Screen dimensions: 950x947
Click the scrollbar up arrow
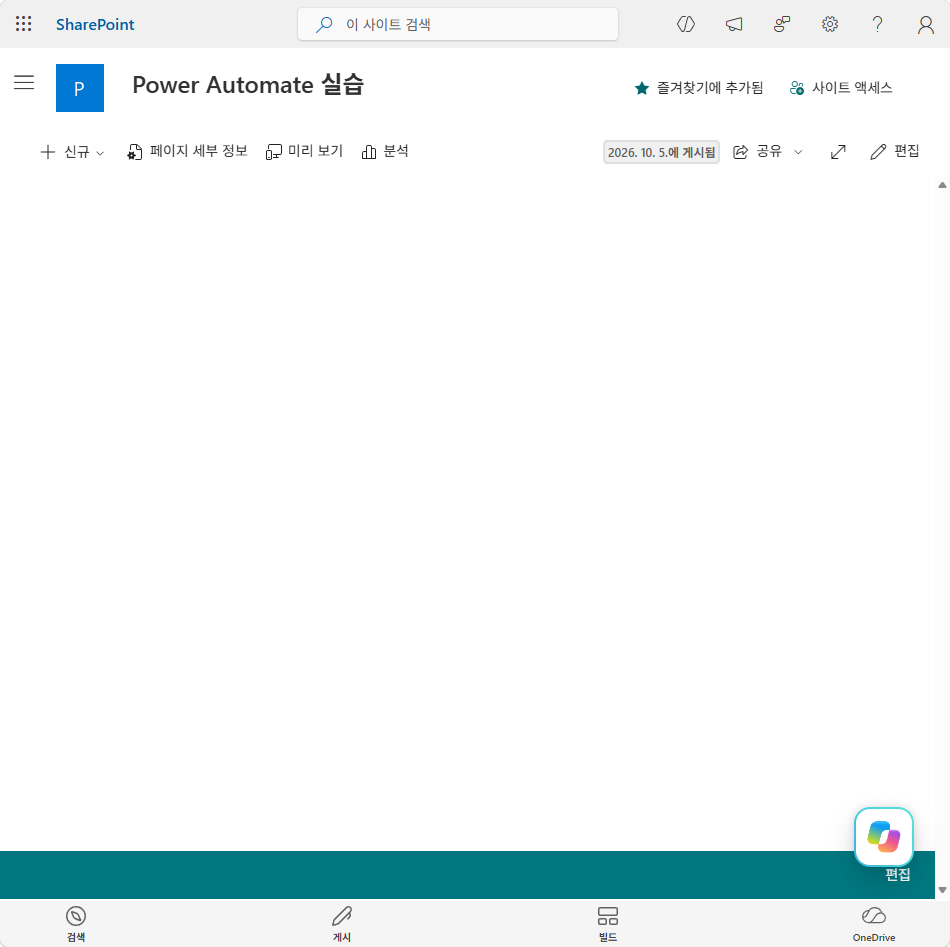point(942,185)
